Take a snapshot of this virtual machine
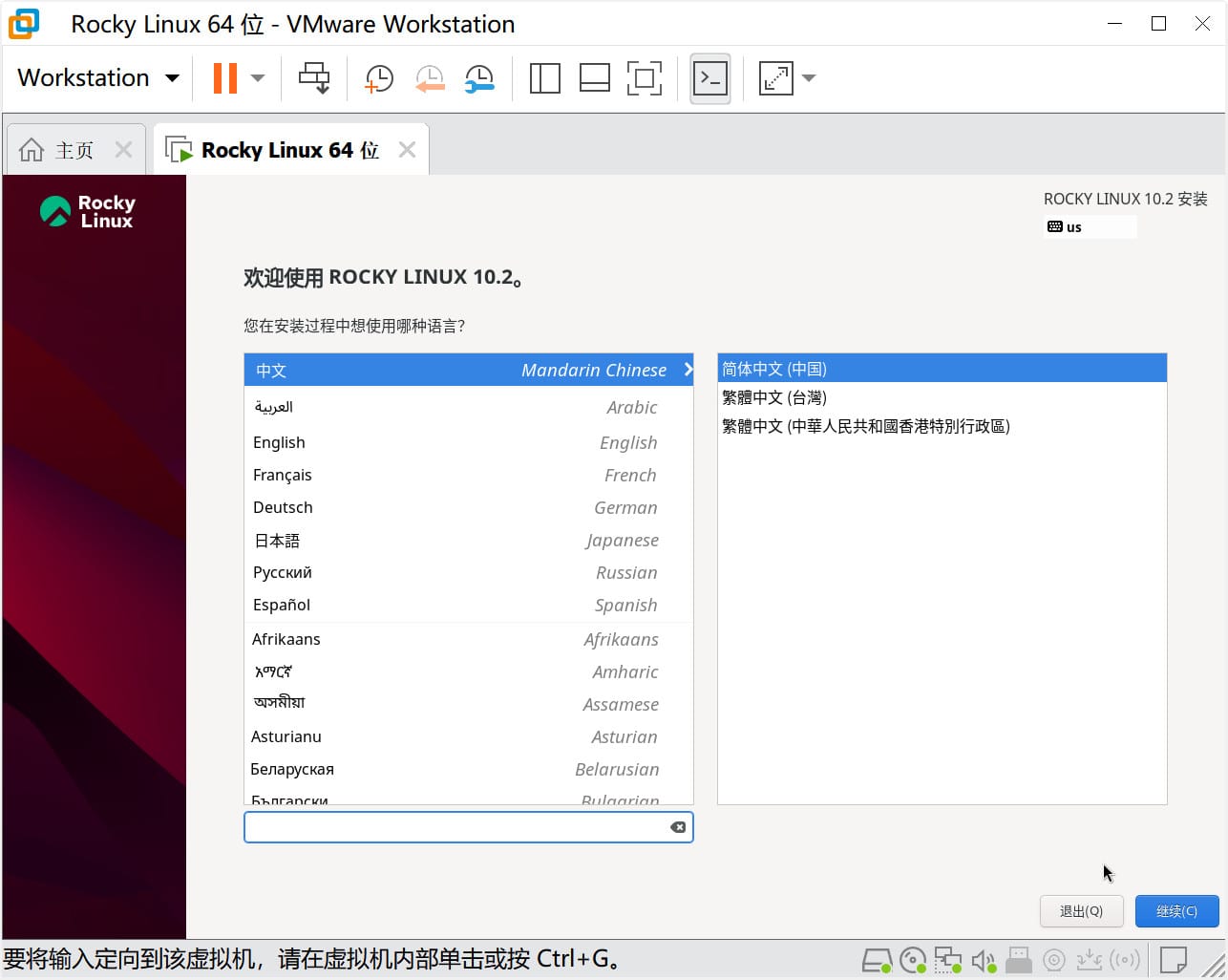The height and width of the screenshot is (980, 1228). (379, 78)
